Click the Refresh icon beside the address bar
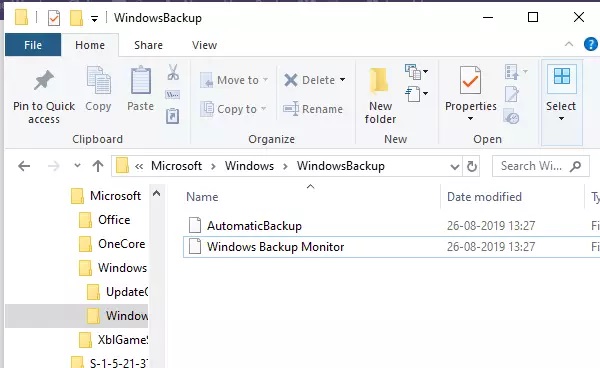The width and height of the screenshot is (600, 368). [x=472, y=166]
